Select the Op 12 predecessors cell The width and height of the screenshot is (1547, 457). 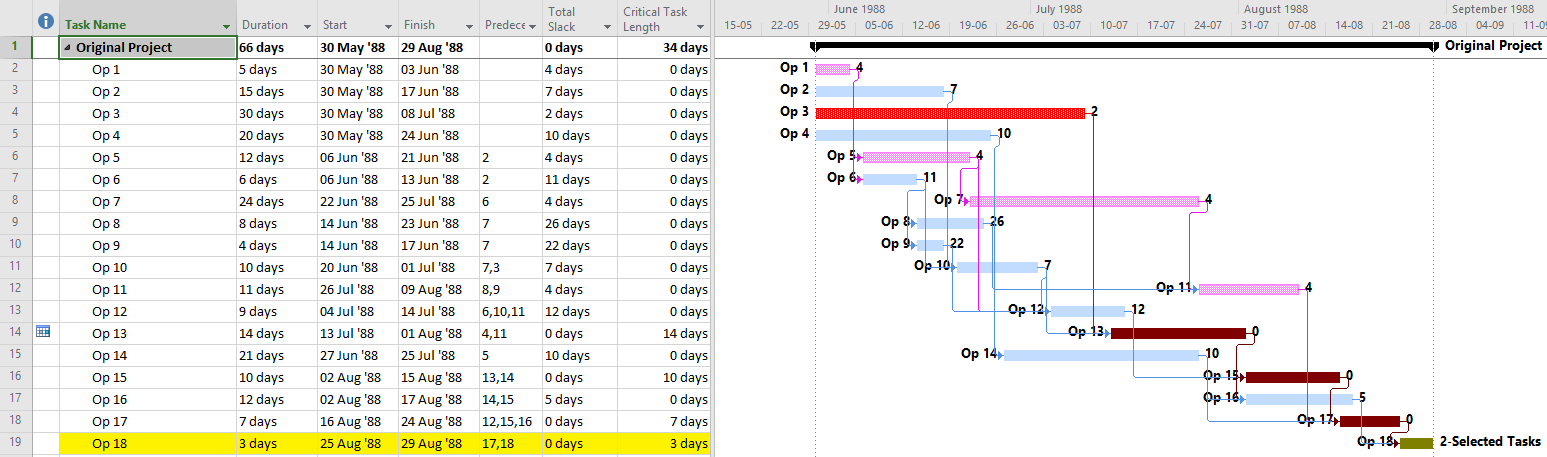point(509,311)
